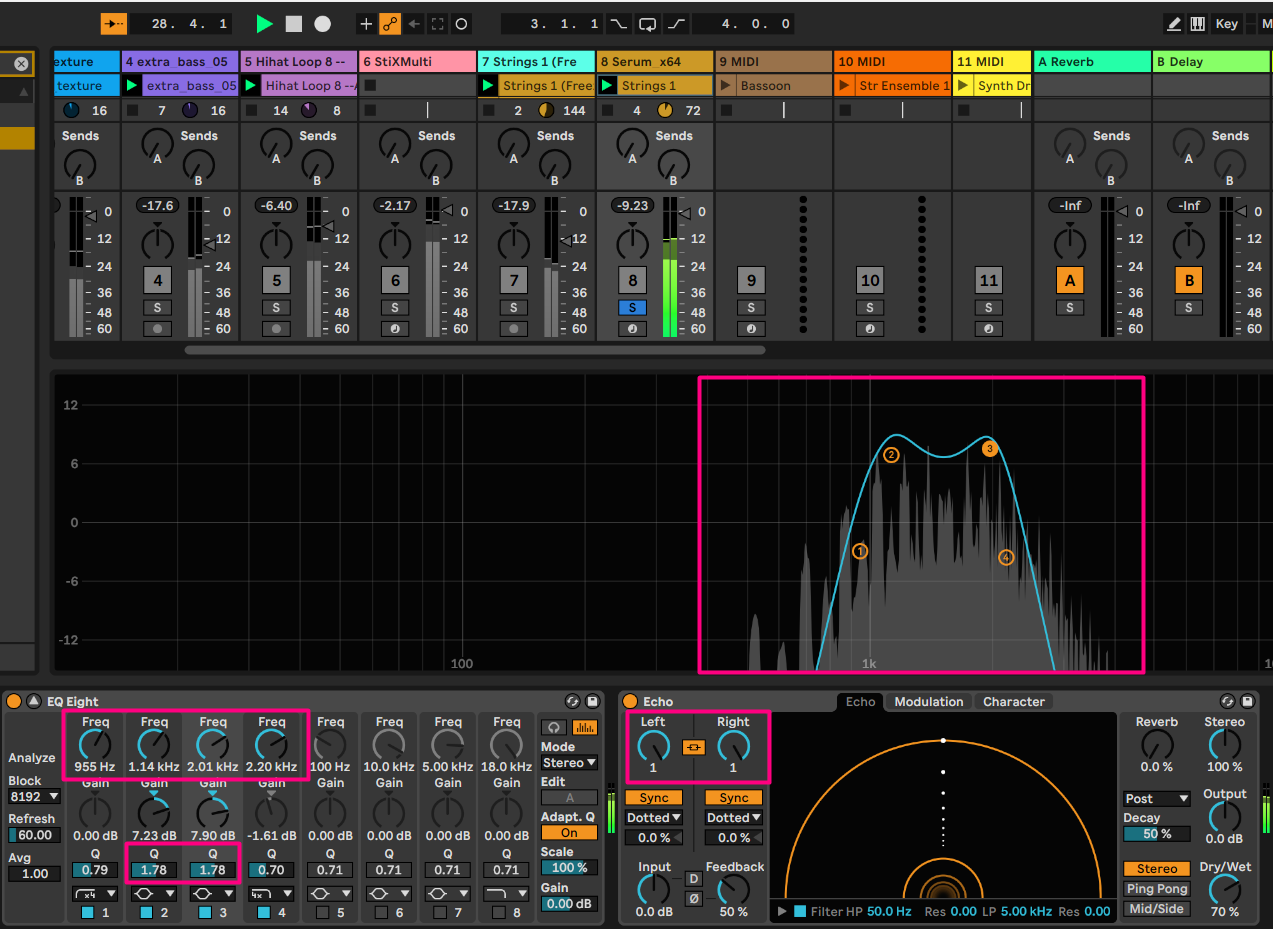Start playback with the green play button
1273x929 pixels.
coord(264,23)
